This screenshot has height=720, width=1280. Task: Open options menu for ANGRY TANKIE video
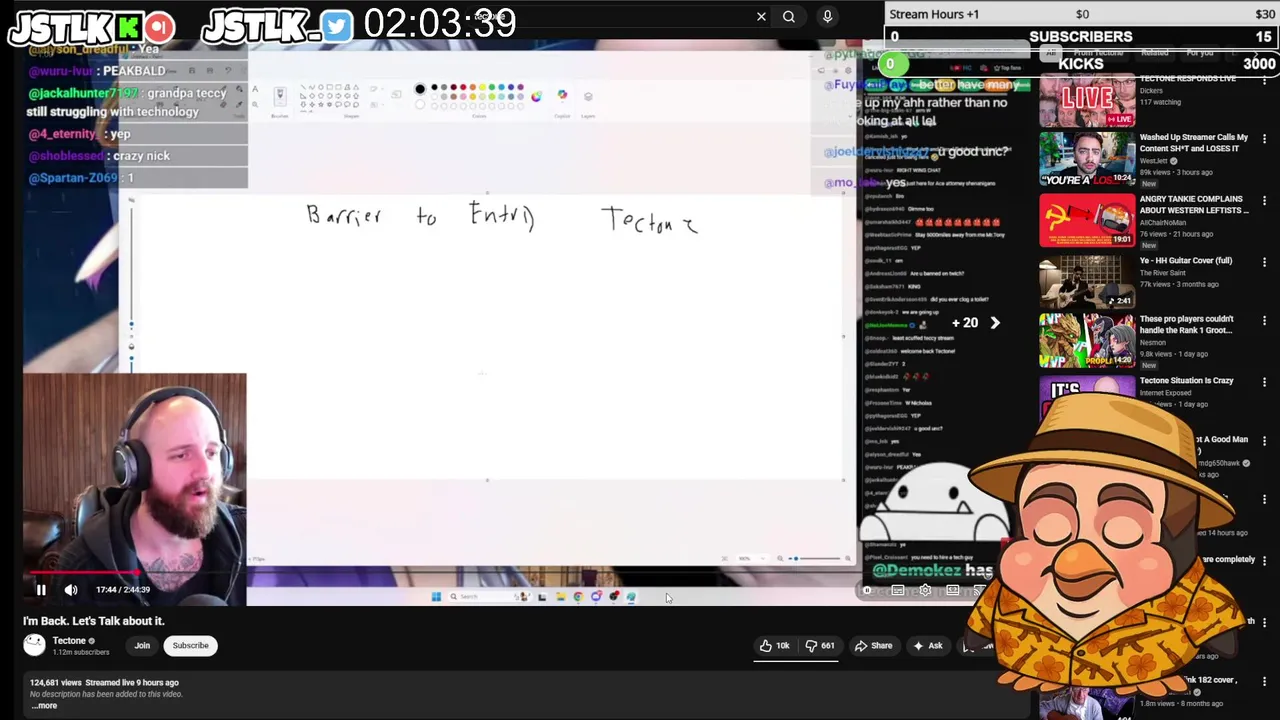[1264, 202]
